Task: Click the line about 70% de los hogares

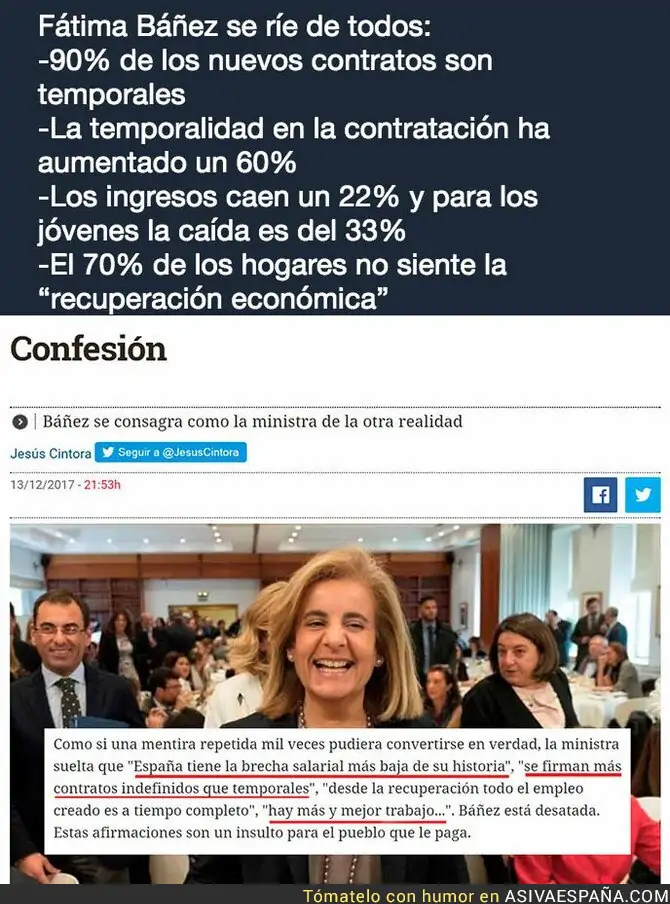Action: [272, 282]
